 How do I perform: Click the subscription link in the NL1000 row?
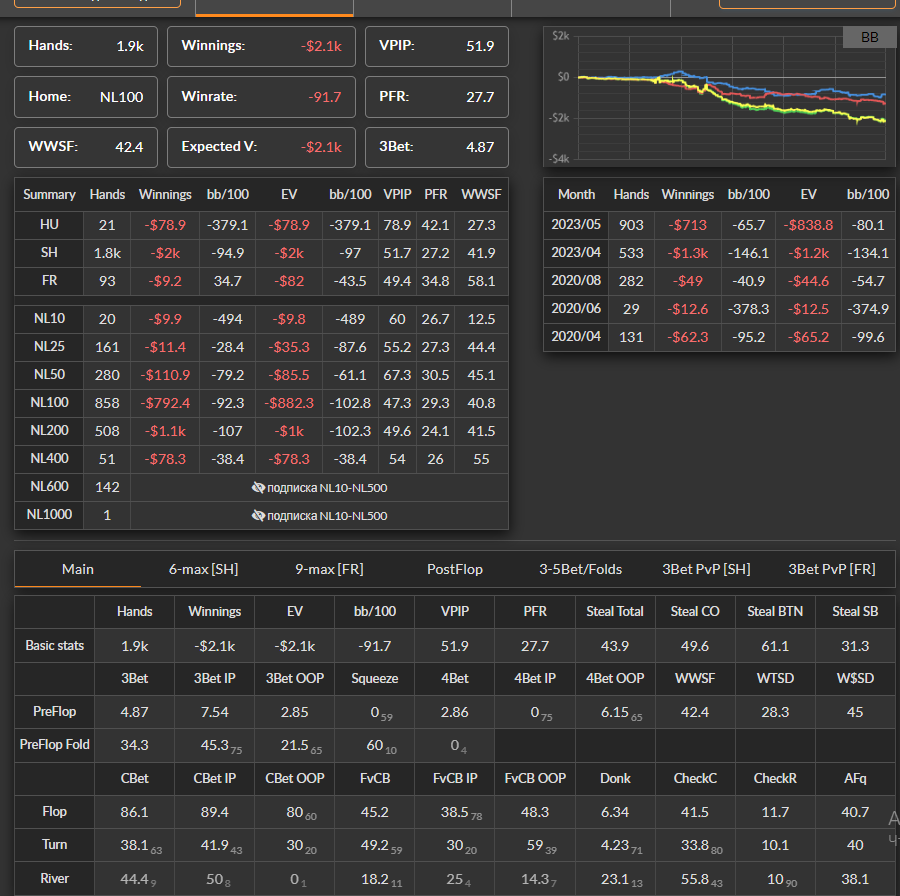326,516
